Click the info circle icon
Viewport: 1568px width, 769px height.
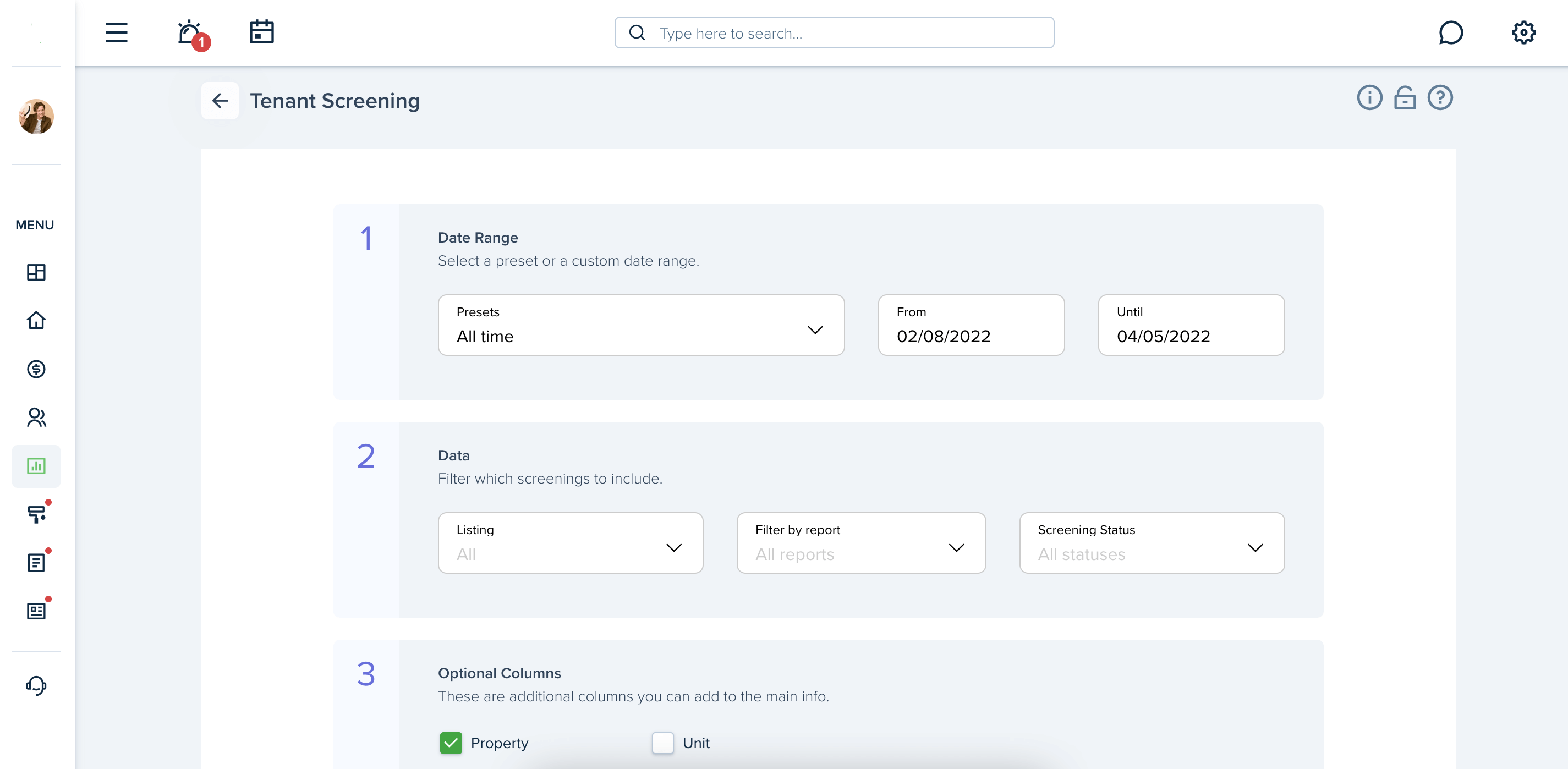click(1369, 98)
